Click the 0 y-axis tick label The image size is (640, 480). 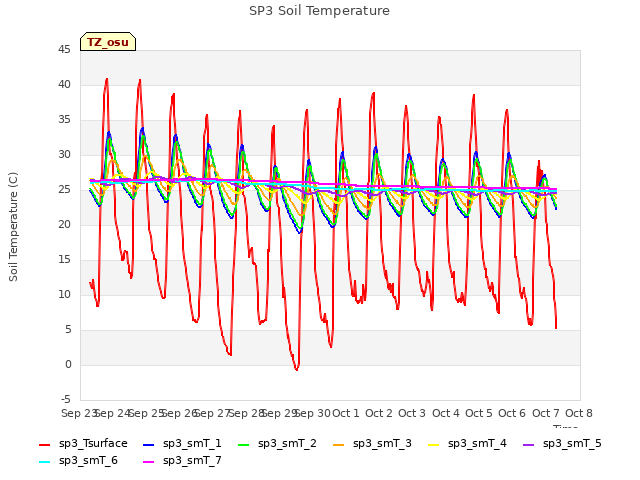point(68,364)
